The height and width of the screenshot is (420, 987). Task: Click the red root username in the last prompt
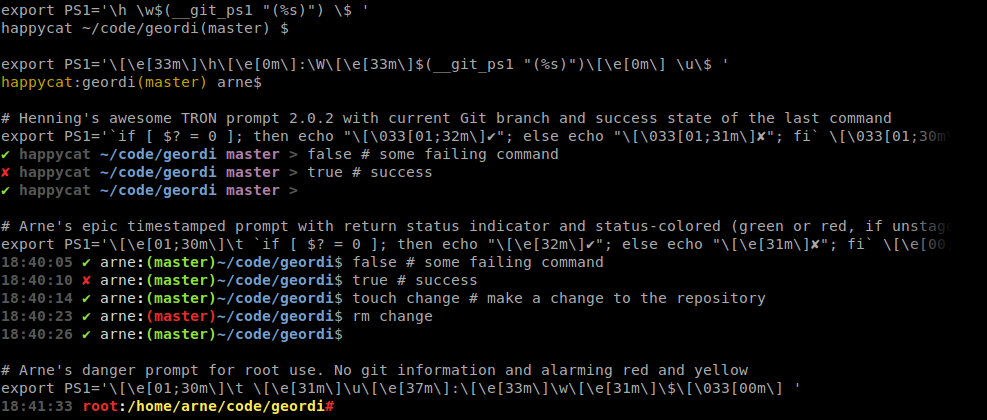click(x=99, y=406)
